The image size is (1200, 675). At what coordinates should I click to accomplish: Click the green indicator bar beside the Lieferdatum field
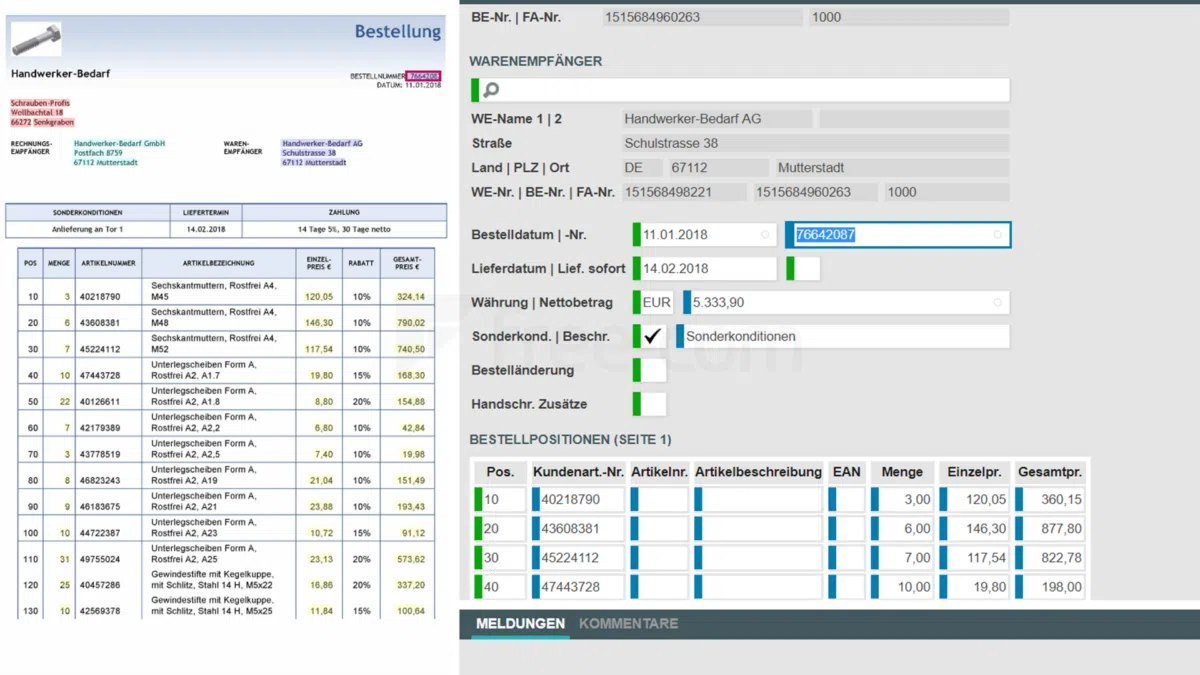tap(634, 268)
